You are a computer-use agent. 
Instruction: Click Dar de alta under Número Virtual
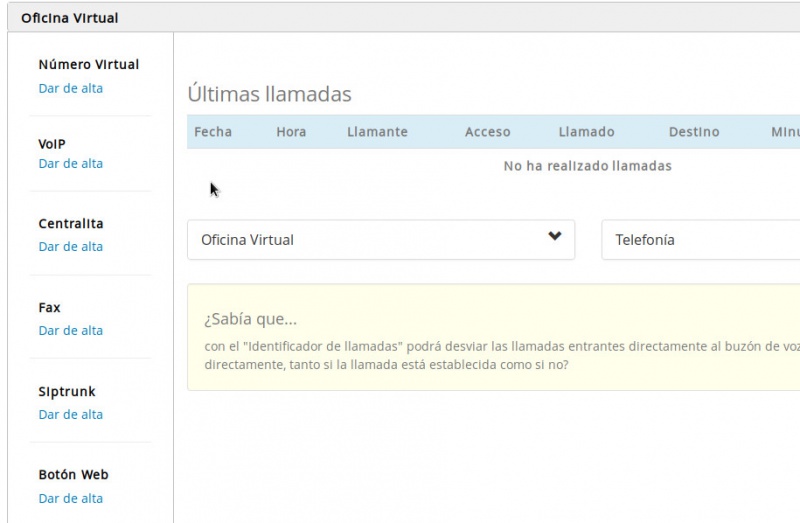[x=70, y=88]
